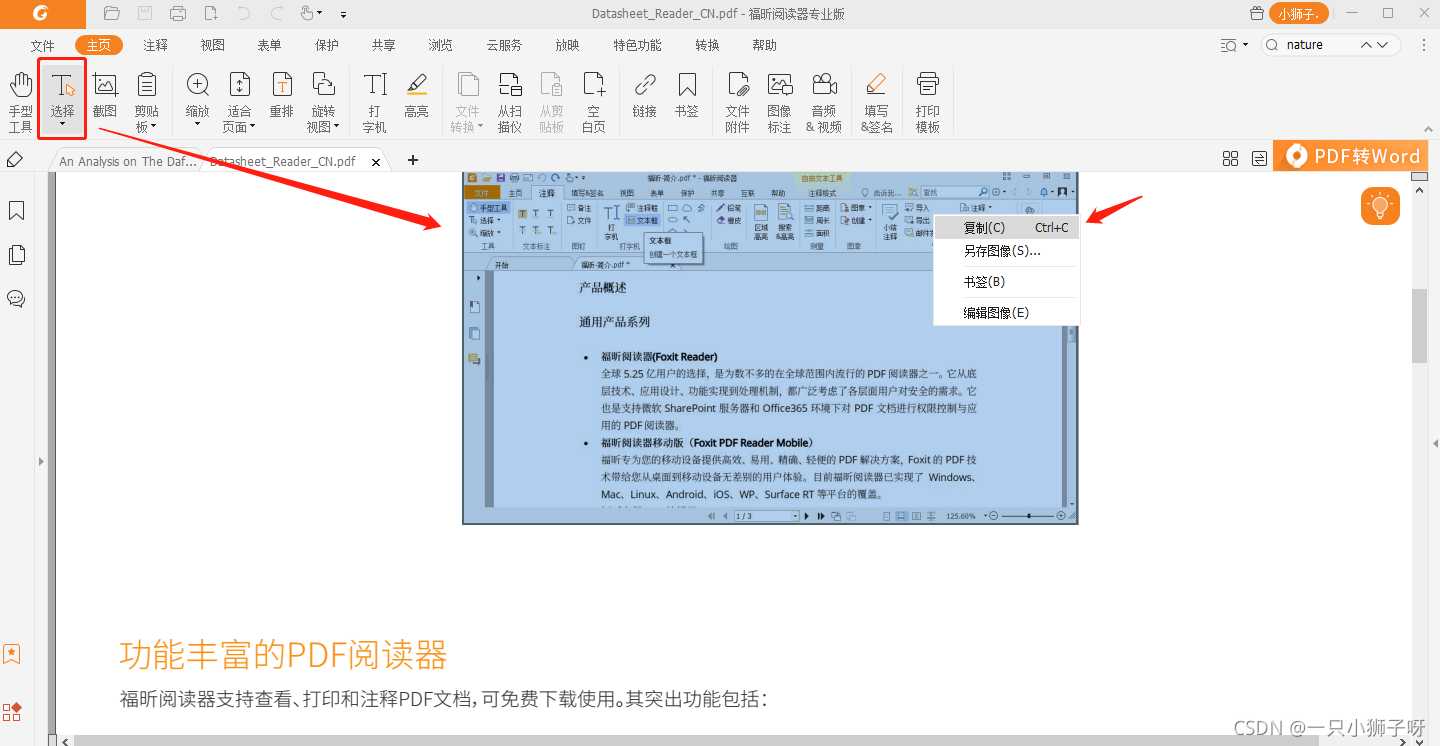Select the 打字机 typewriter tool
The width and height of the screenshot is (1440, 746).
pyautogui.click(x=375, y=102)
